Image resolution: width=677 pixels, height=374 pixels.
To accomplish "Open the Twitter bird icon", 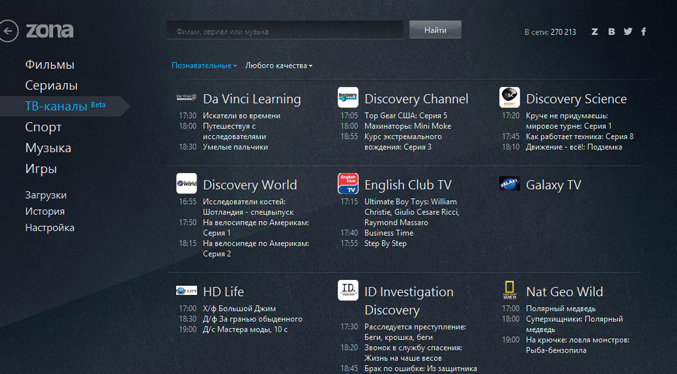I will (628, 32).
